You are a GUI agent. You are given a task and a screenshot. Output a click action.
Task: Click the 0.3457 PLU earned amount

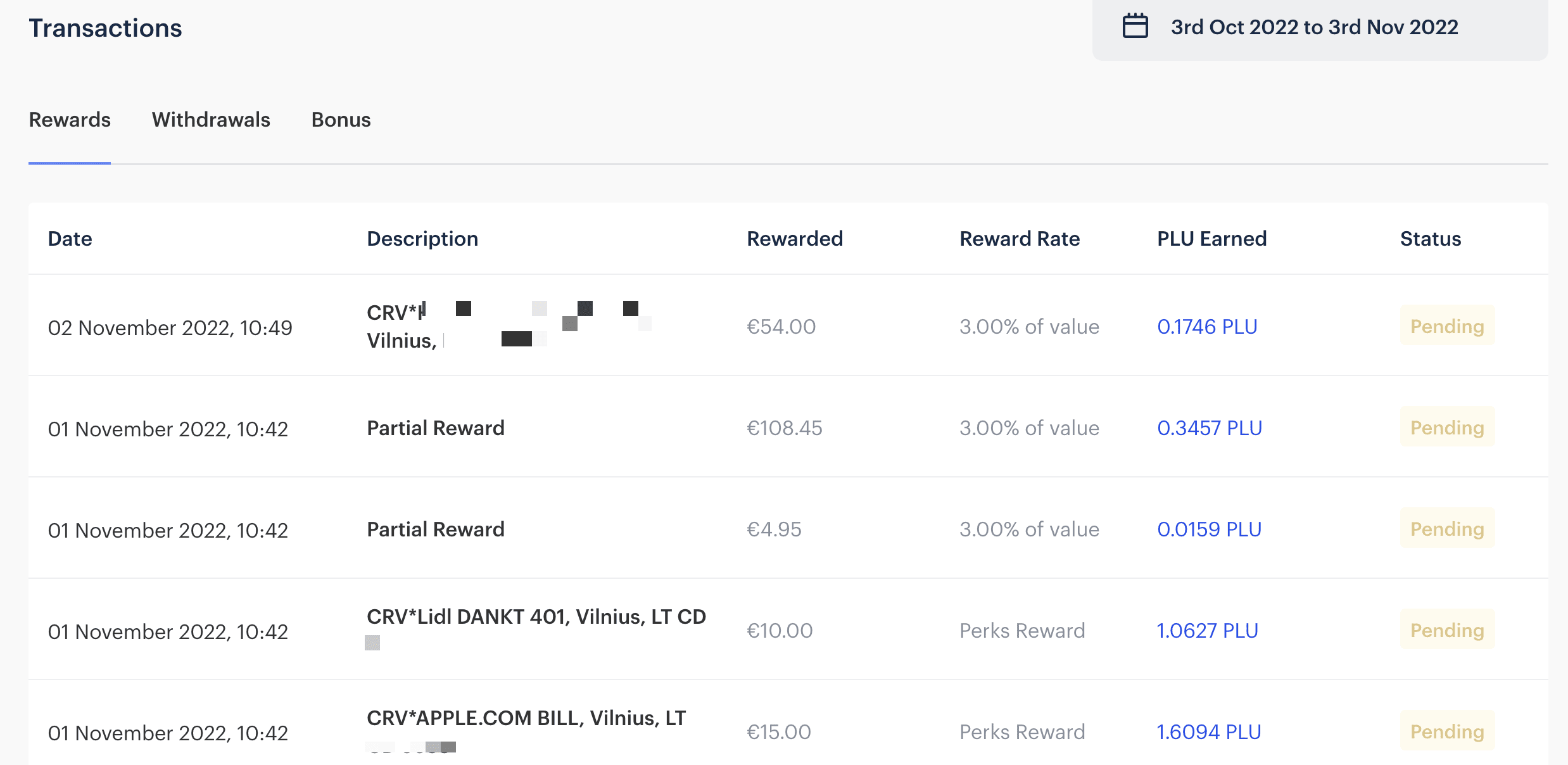[1210, 428]
